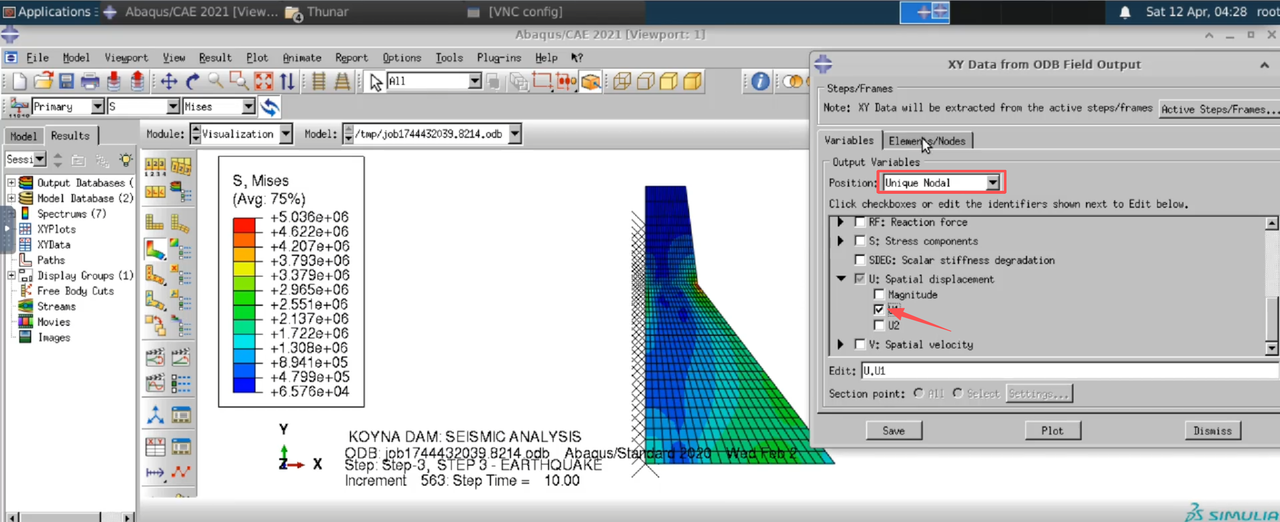Select the Pan View tool

click(x=169, y=82)
